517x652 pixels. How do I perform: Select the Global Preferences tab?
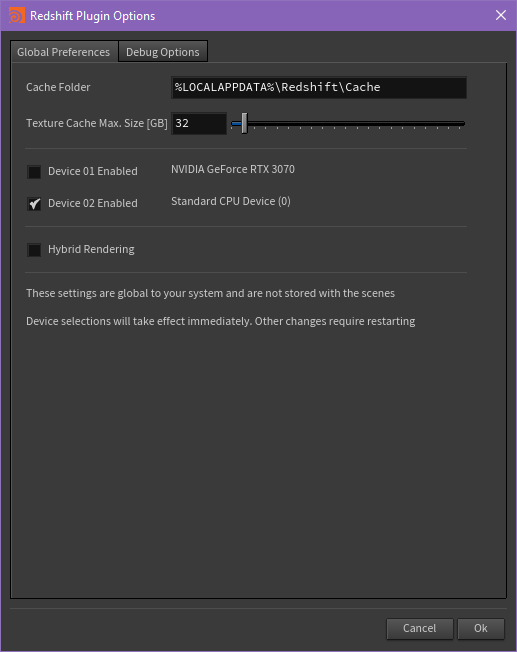tap(64, 52)
